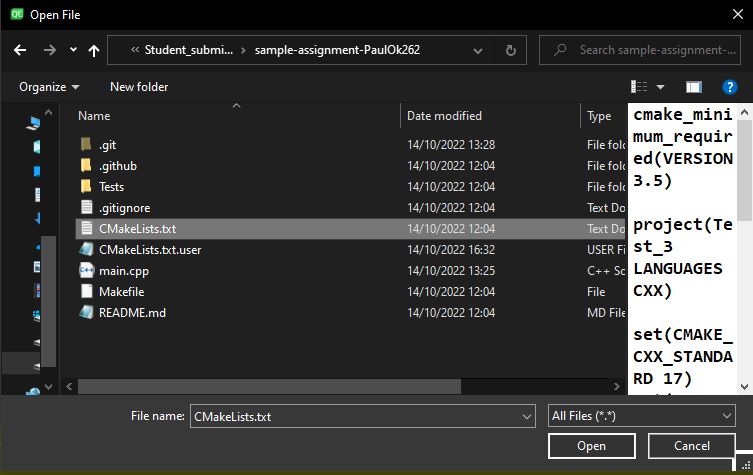This screenshot has width=753, height=475.
Task: Select the Tests folder icon
Action: (x=86, y=186)
